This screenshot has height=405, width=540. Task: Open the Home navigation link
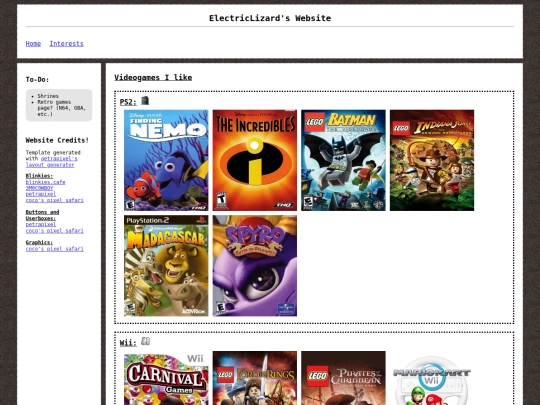pyautogui.click(x=33, y=44)
